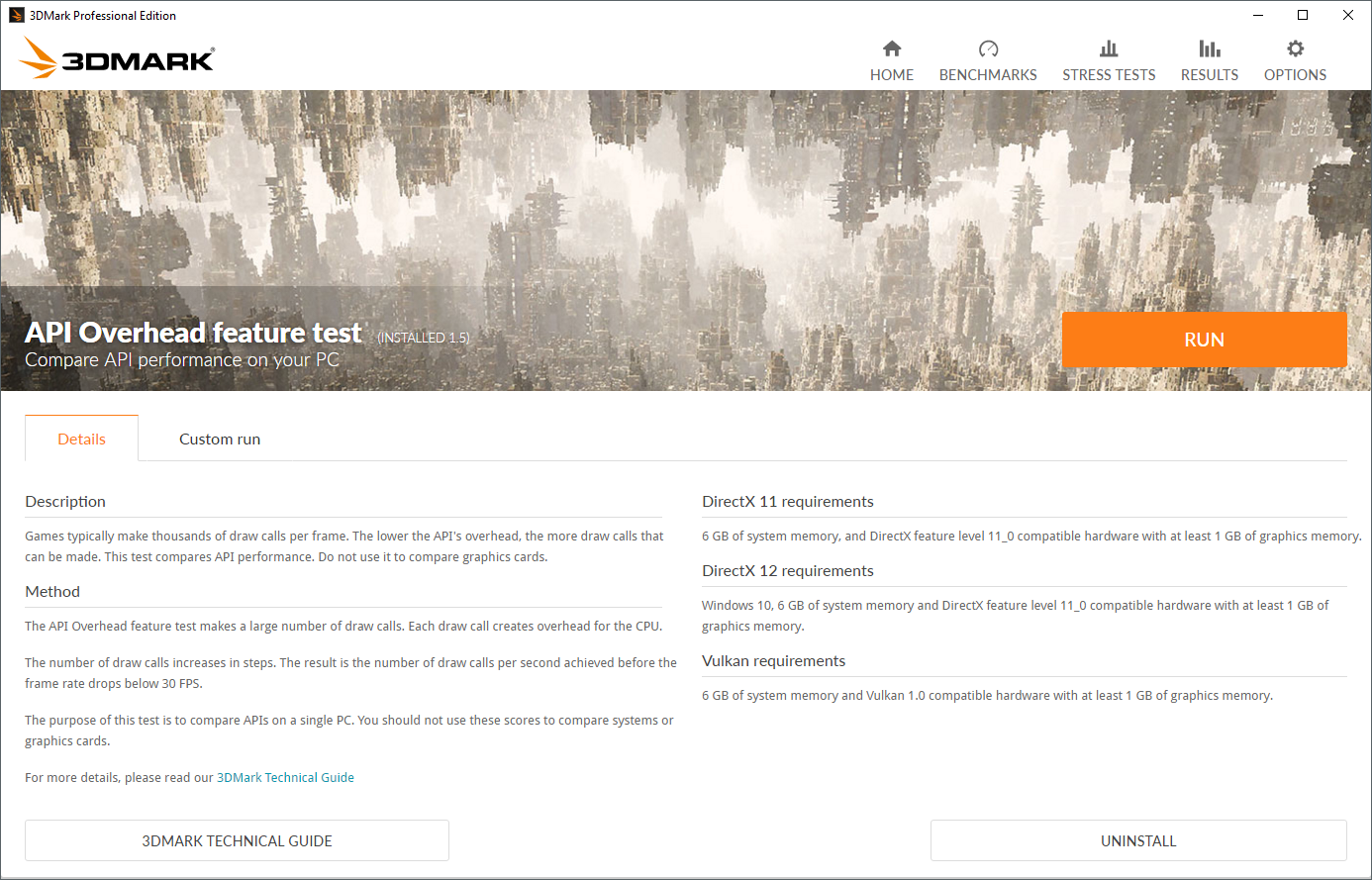Click the Vulkan requirements heading

774,661
